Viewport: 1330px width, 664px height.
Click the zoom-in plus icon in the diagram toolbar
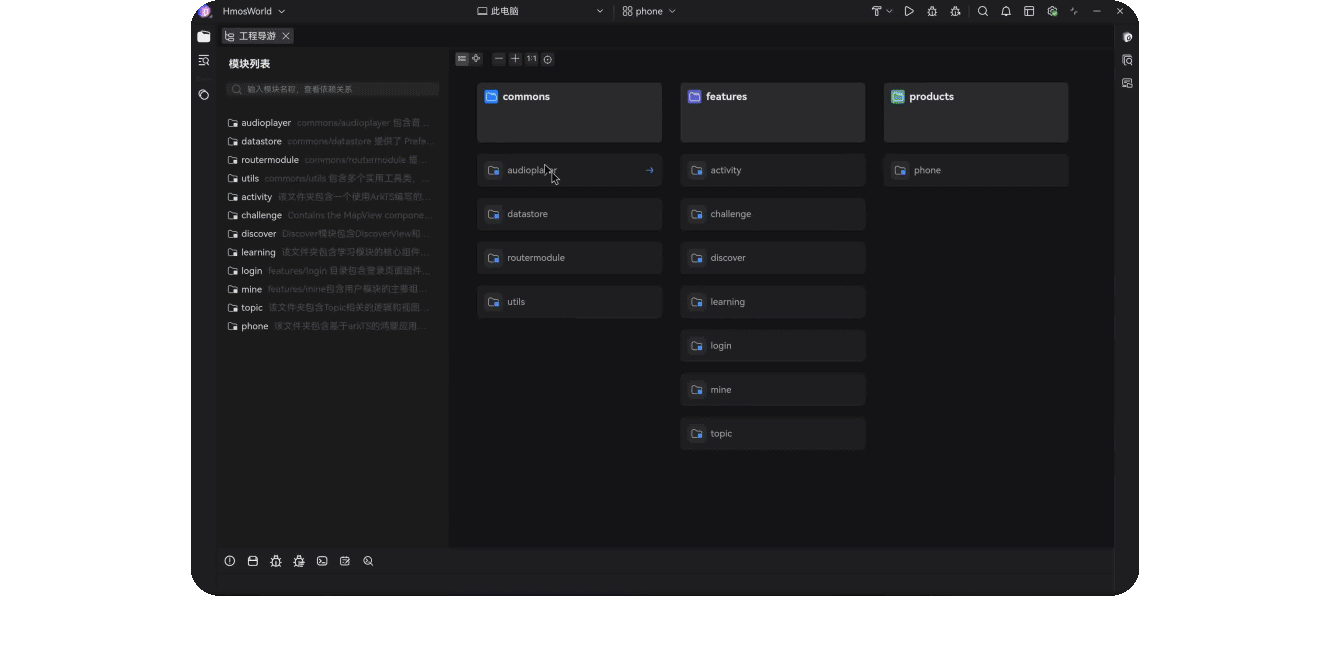[515, 59]
